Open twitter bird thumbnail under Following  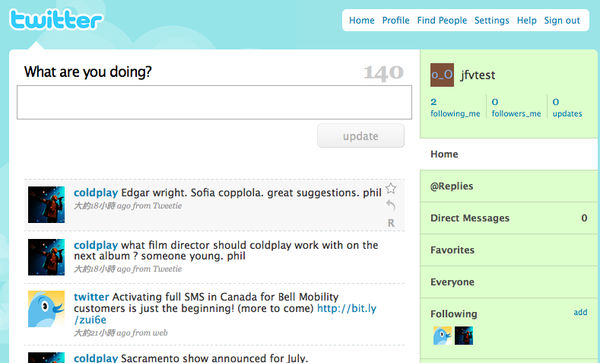point(442,336)
